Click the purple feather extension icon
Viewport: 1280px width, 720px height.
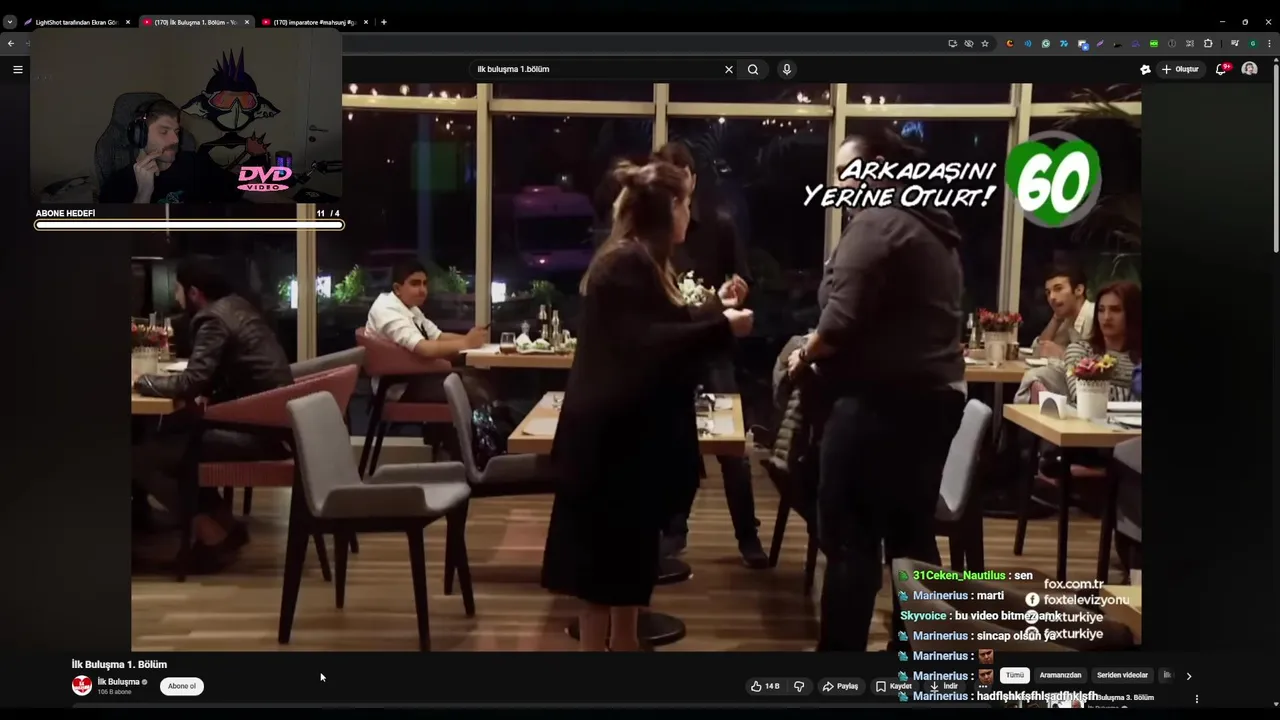1100,43
